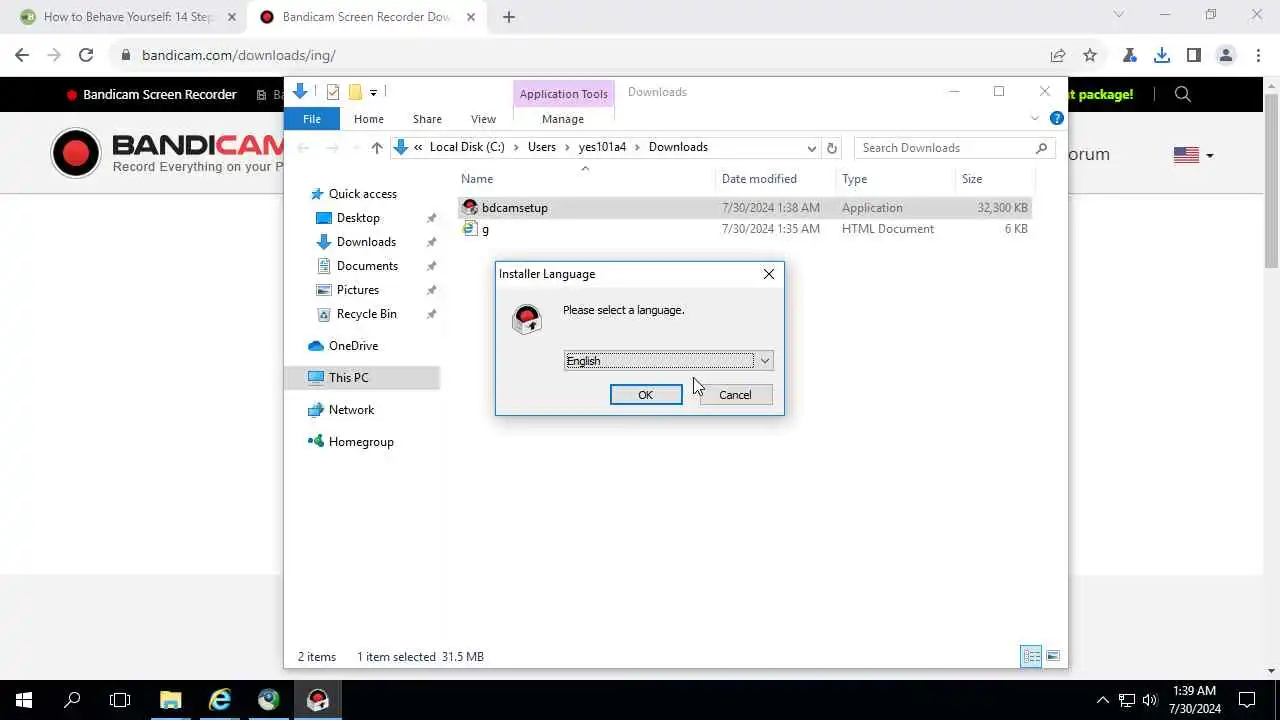Click the Properties quick access toolbar icon
The height and width of the screenshot is (720, 1280).
point(333,92)
